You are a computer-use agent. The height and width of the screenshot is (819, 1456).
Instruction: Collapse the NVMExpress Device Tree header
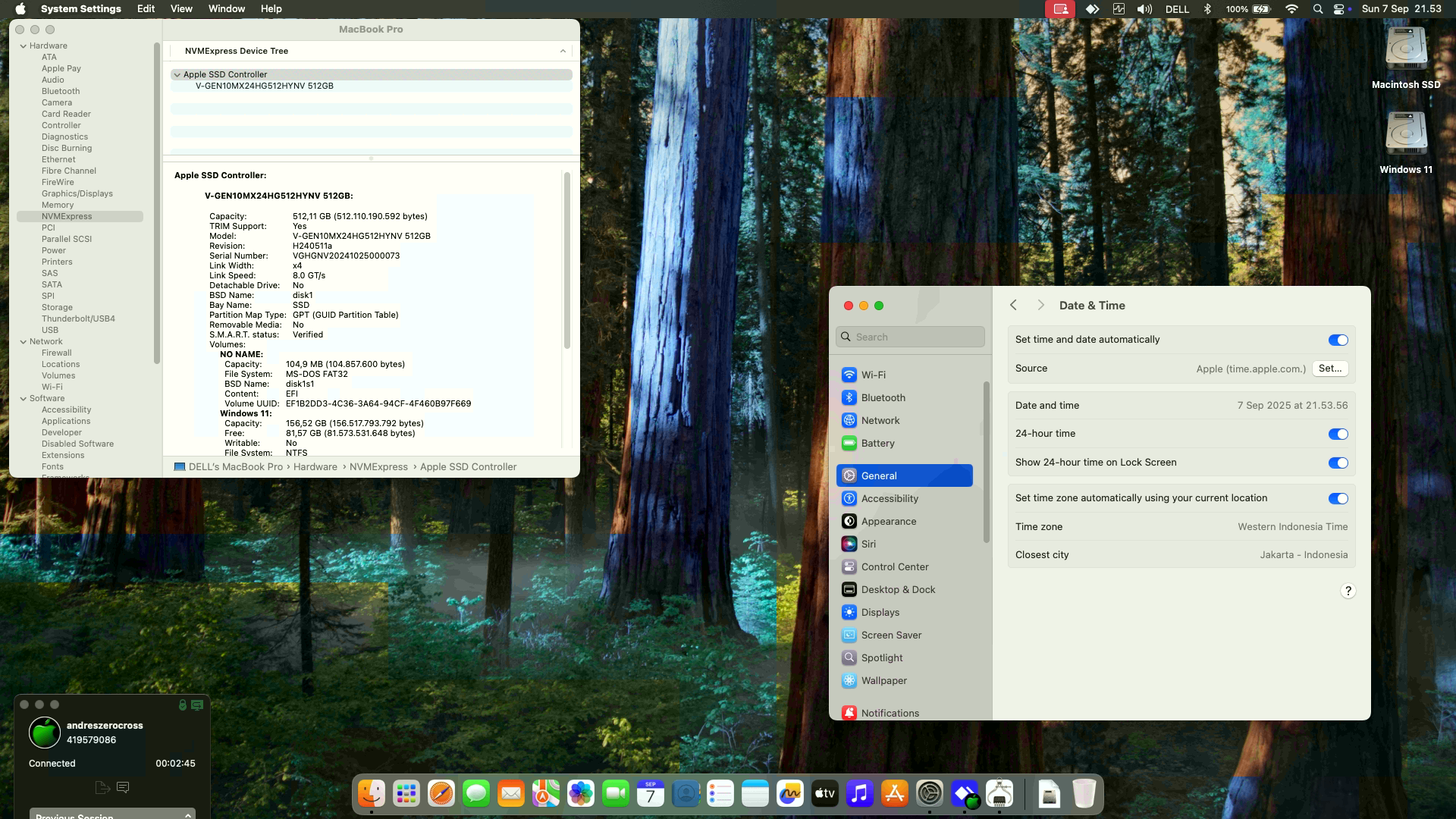coord(563,51)
